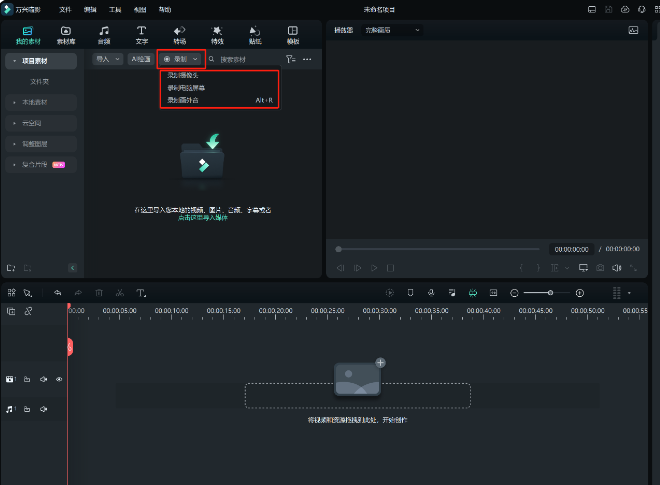Open the 文件 (File) menu
Screen dimensions: 660x485
tap(65, 8)
